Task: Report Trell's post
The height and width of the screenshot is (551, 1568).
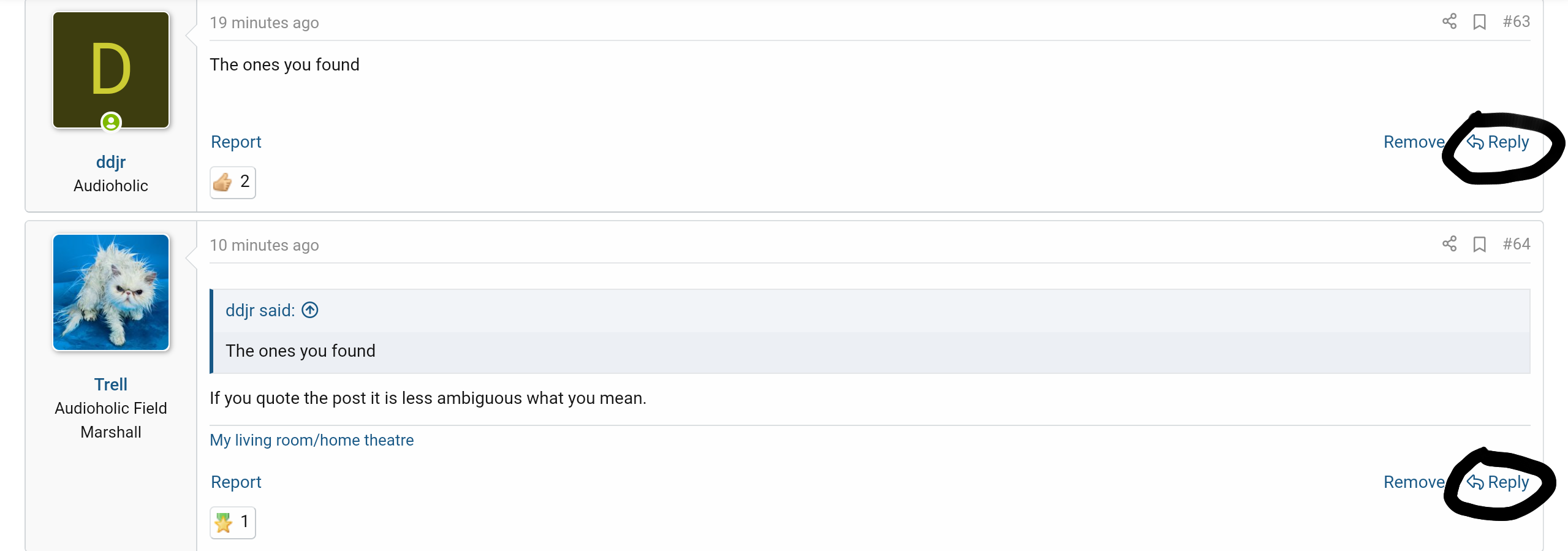Action: point(236,482)
